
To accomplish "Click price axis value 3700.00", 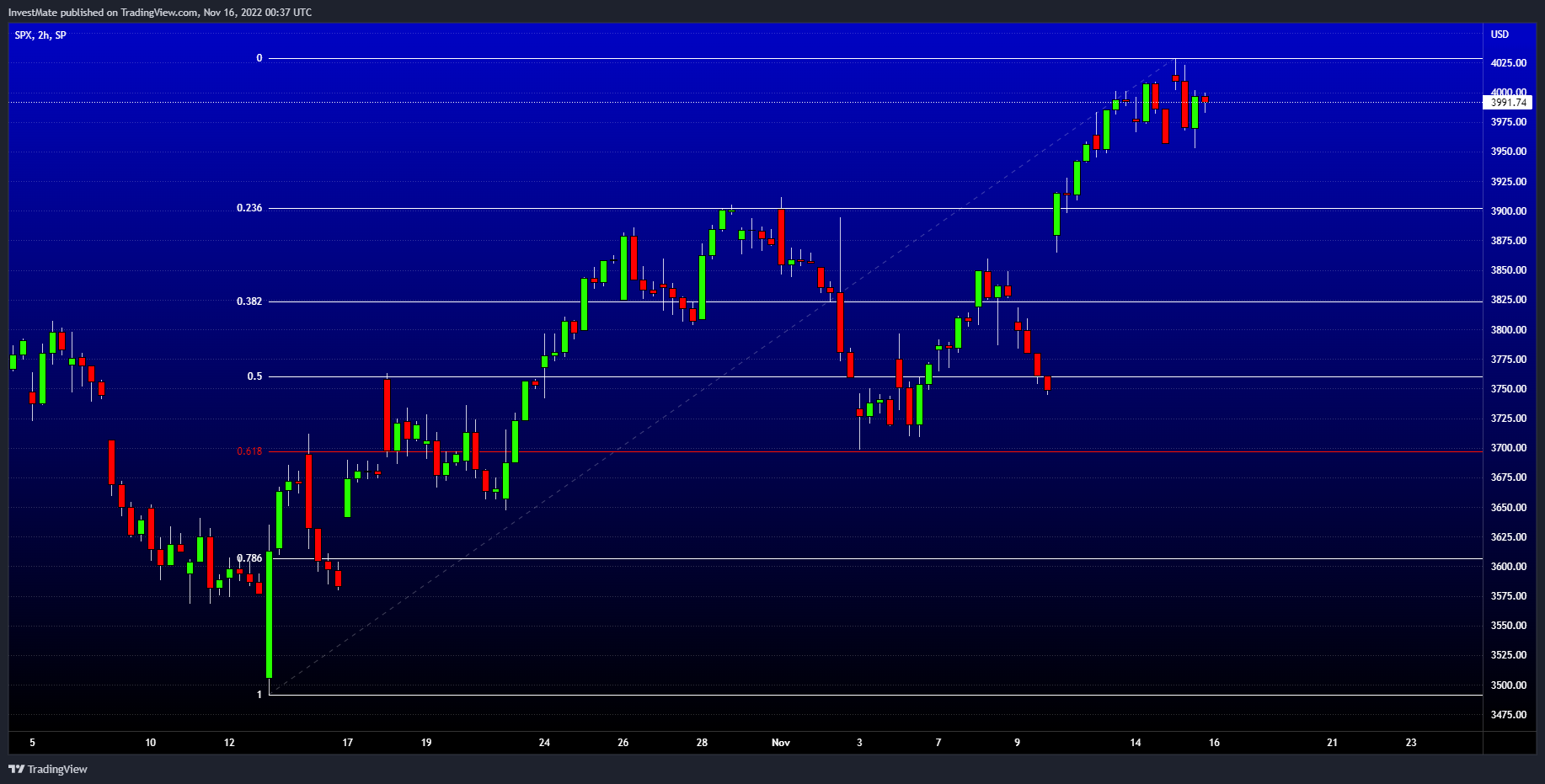I will [1508, 448].
